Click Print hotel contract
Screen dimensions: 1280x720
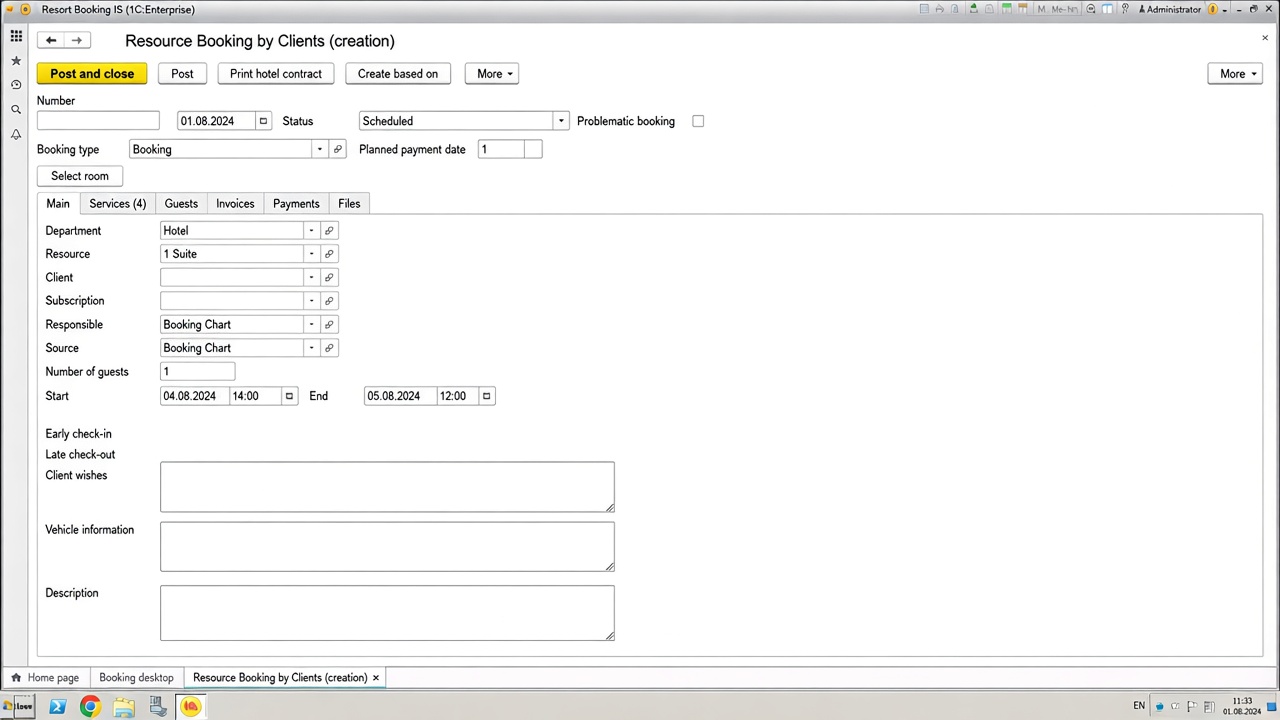pos(276,74)
